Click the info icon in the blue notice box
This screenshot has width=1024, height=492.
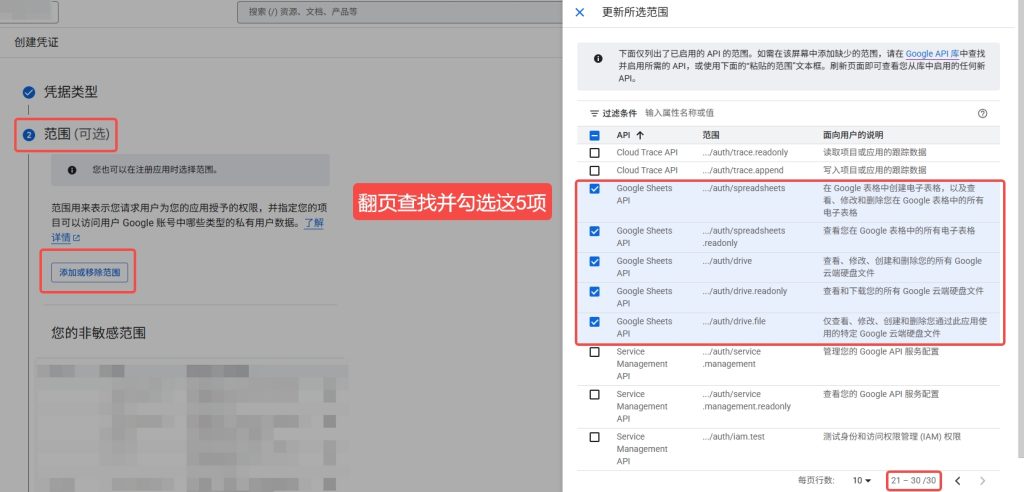pyautogui.click(x=598, y=59)
